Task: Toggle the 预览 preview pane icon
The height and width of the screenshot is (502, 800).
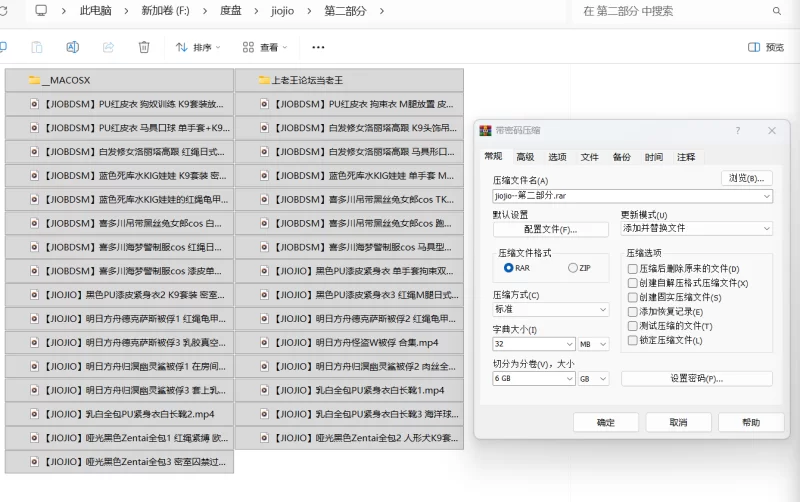Action: [766, 47]
